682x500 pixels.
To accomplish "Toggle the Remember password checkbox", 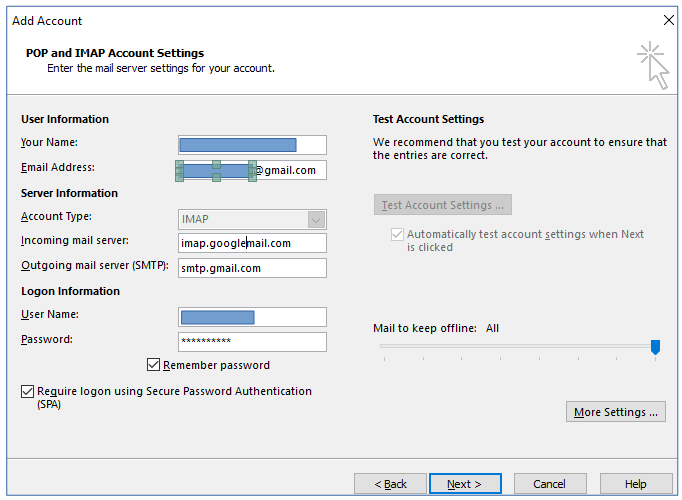I will click(154, 365).
